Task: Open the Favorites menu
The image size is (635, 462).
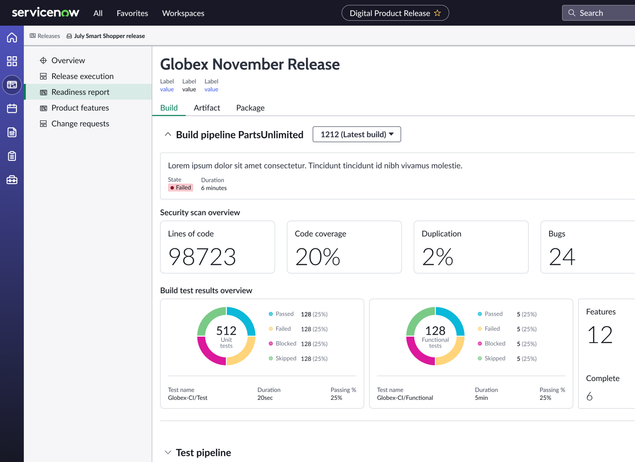Action: pyautogui.click(x=132, y=13)
